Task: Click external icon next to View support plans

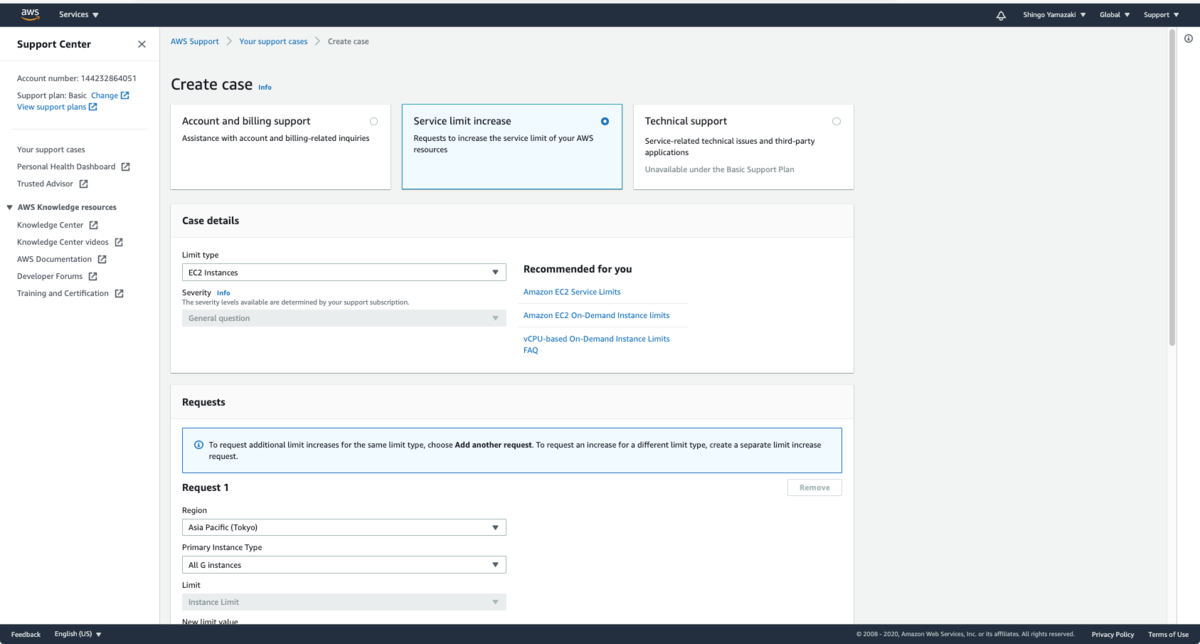Action: tap(93, 106)
